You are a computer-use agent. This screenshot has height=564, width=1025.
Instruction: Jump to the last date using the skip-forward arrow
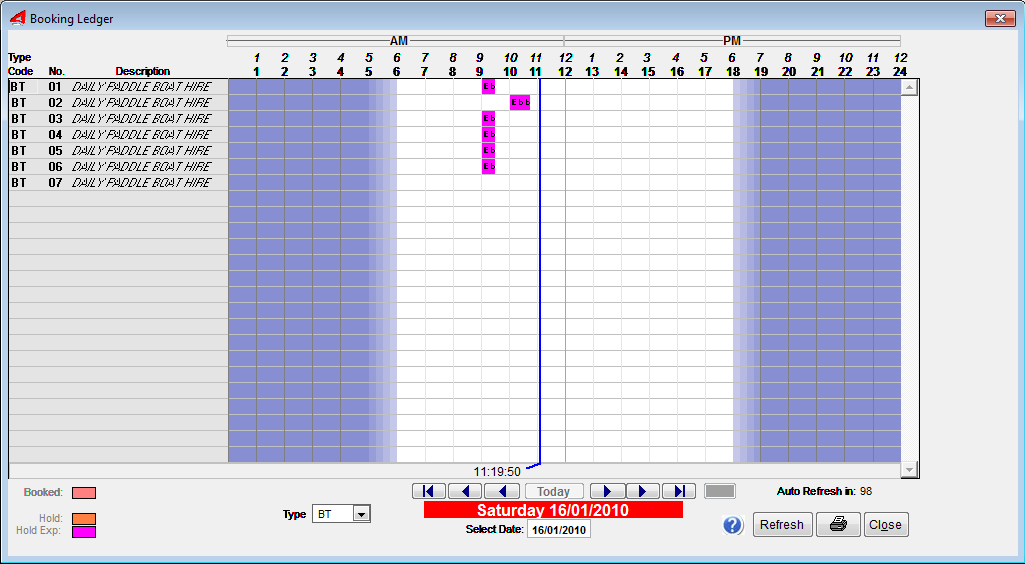point(679,491)
